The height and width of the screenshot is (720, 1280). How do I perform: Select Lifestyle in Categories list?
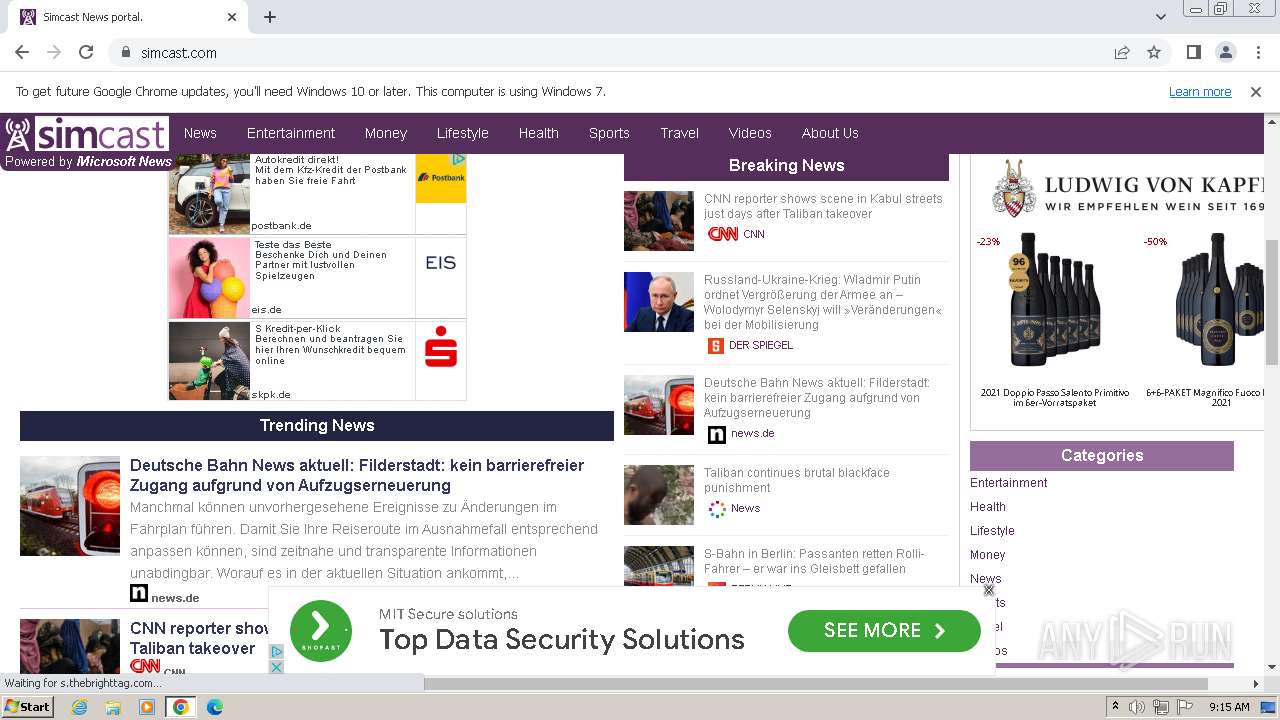click(x=992, y=531)
